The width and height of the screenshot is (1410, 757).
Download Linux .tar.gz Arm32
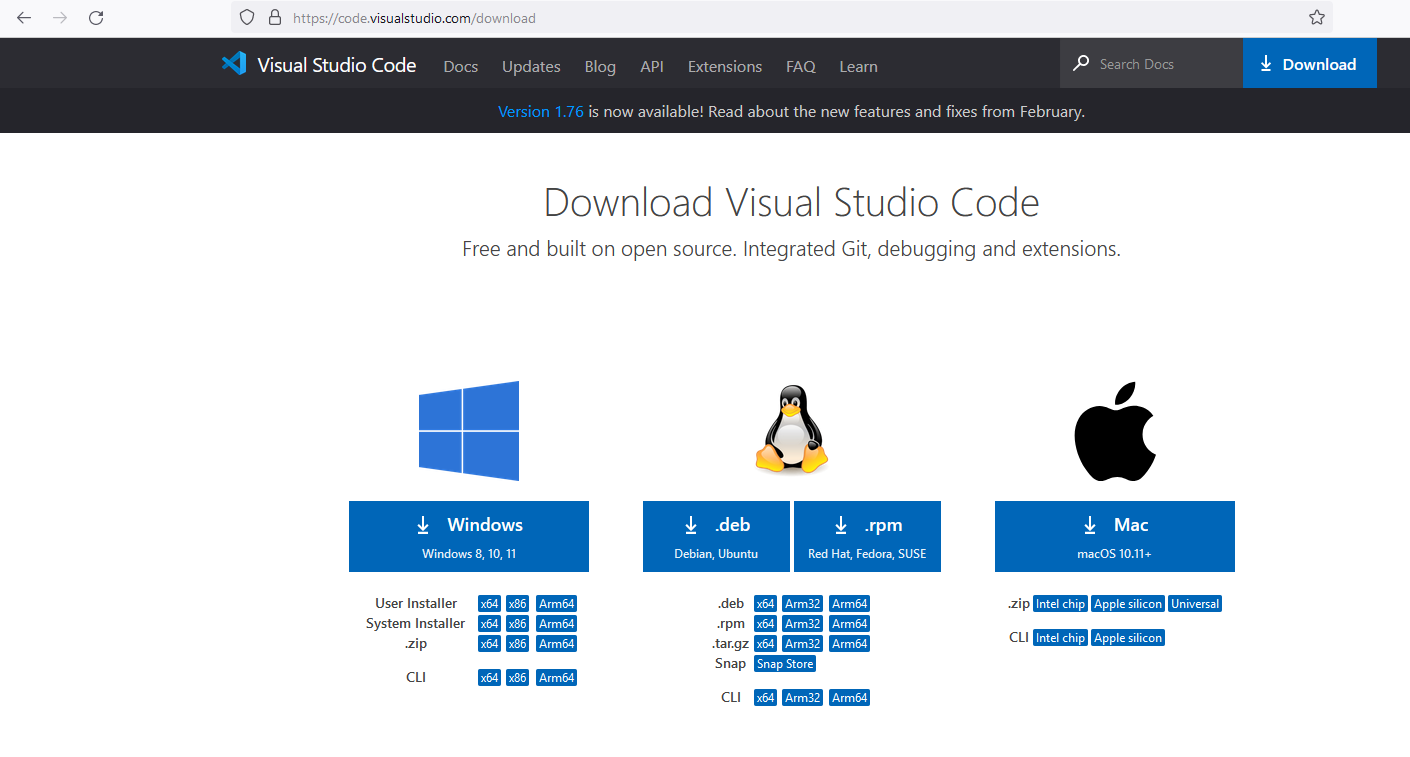click(x=802, y=644)
